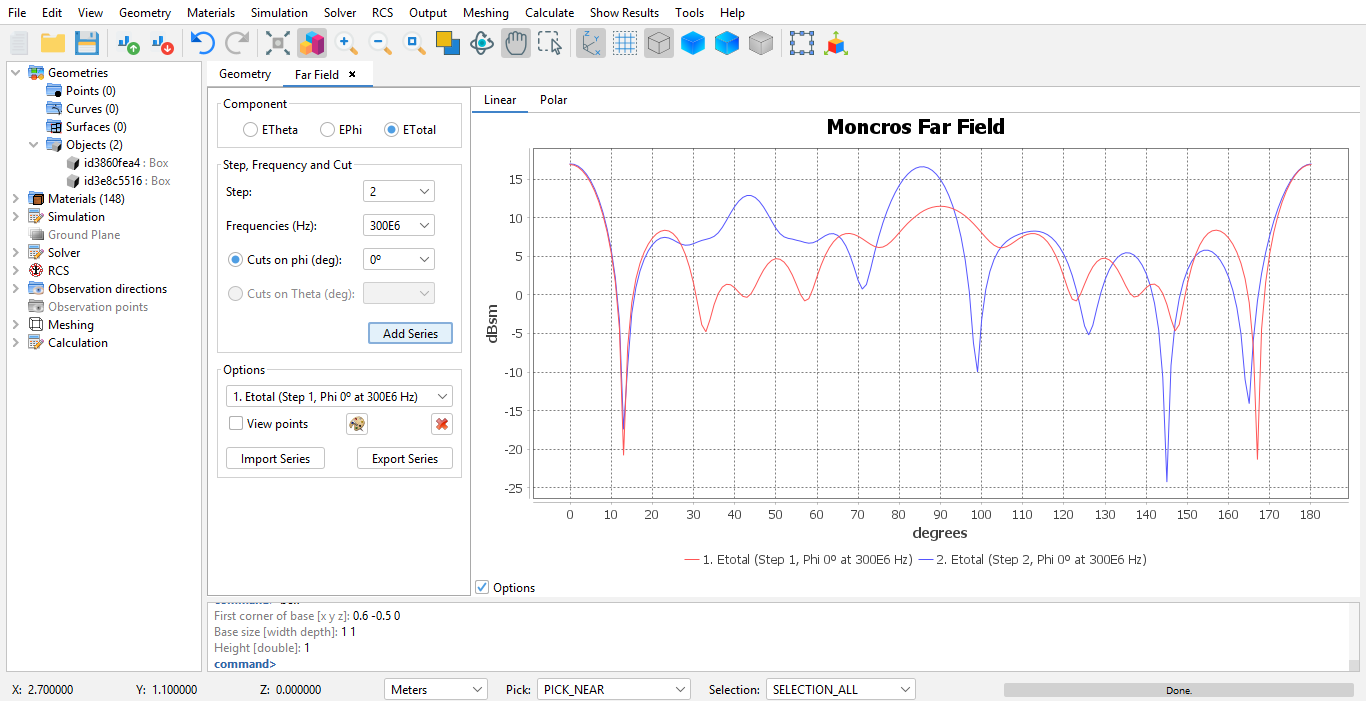Click the Undo arrow icon
Screen dimensions: 1366x701
pyautogui.click(x=203, y=43)
